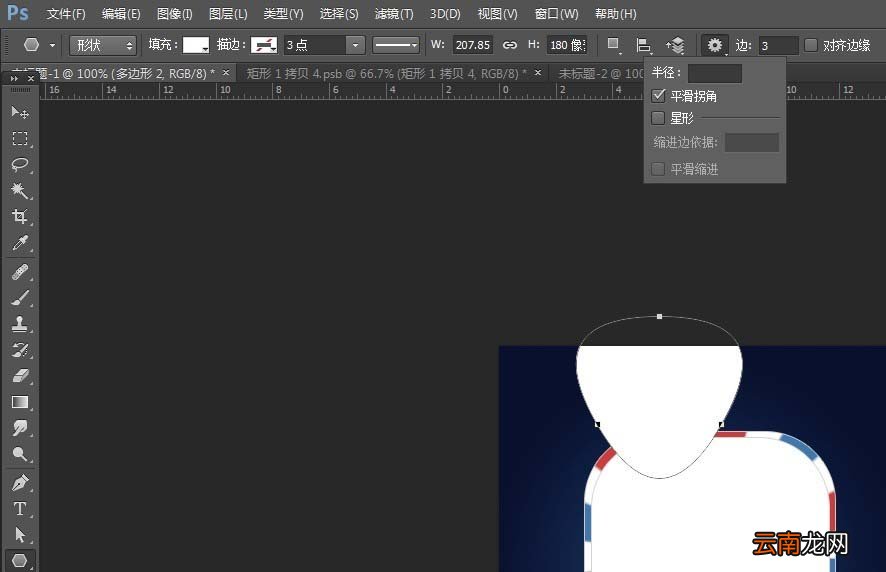Open the 文件(F) menu
This screenshot has height=572, width=886.
[66, 14]
